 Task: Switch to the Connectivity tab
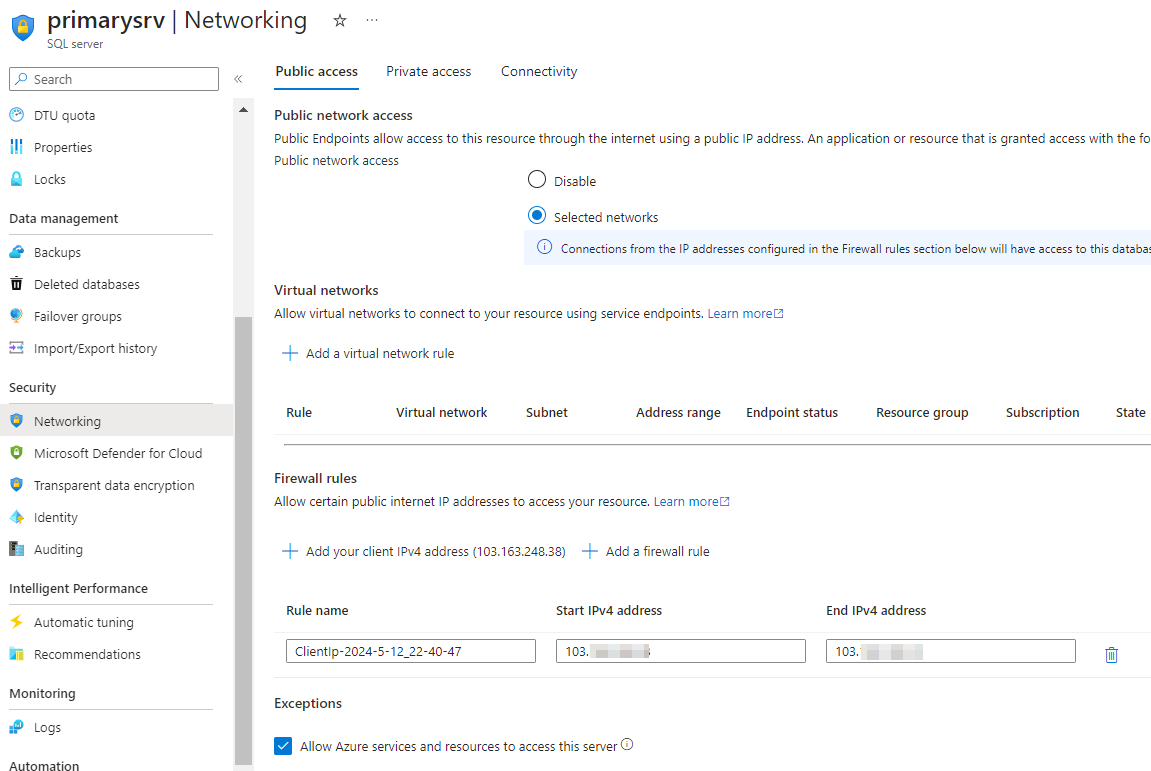(539, 71)
